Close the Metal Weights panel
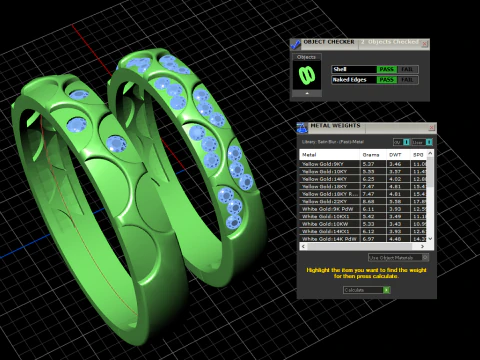This screenshot has height=360, width=480. pos(431,128)
